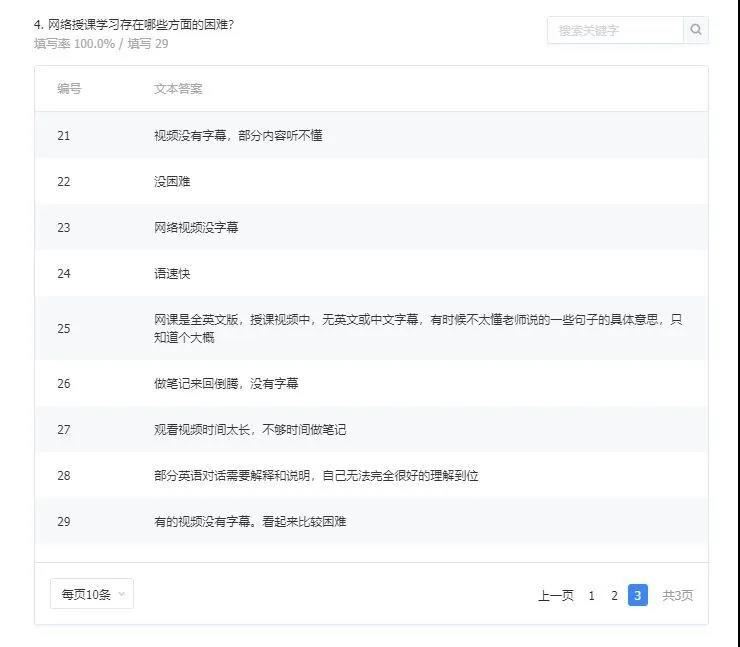Jump to page 1 of results
740x647 pixels.
[x=591, y=595]
